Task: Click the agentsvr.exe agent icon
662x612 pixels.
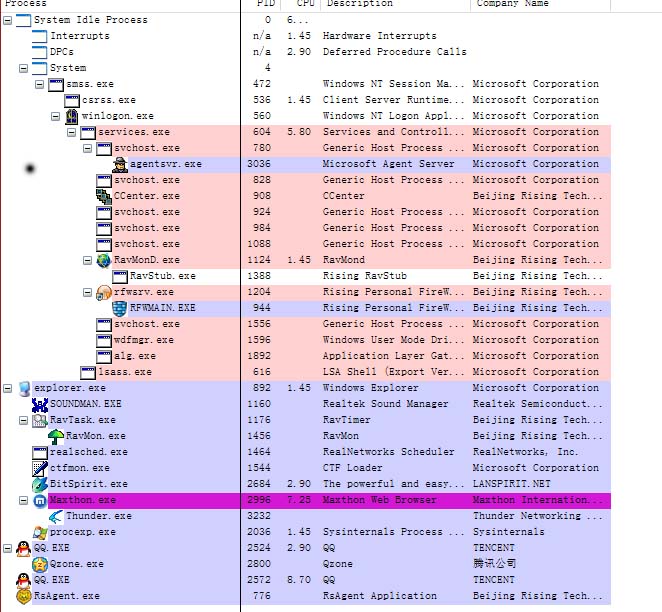Action: click(x=120, y=164)
